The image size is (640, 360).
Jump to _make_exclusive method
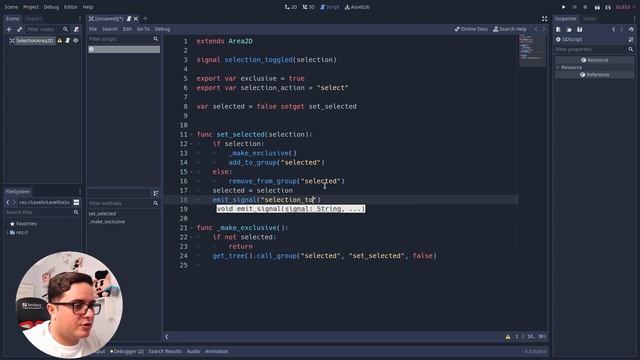(x=107, y=222)
